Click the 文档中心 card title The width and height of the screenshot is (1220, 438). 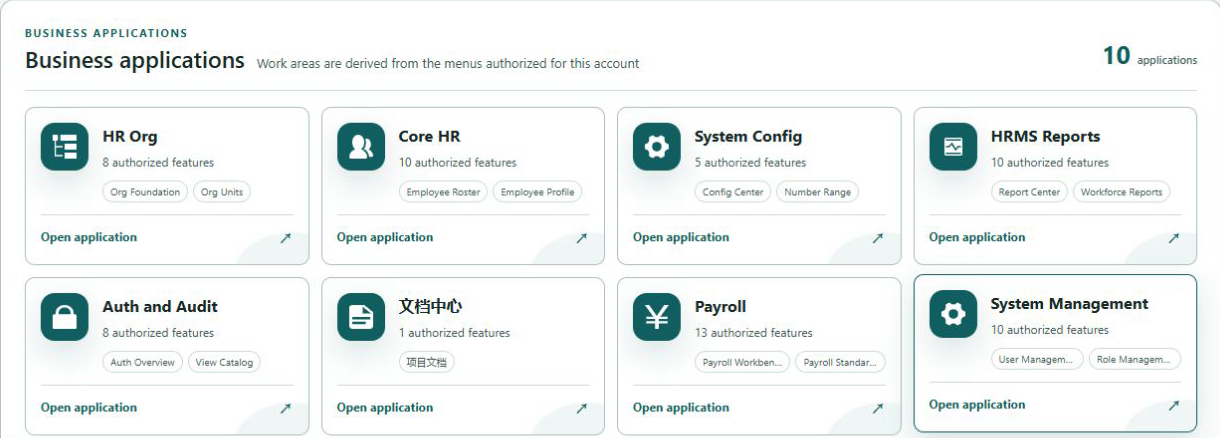[x=430, y=307]
